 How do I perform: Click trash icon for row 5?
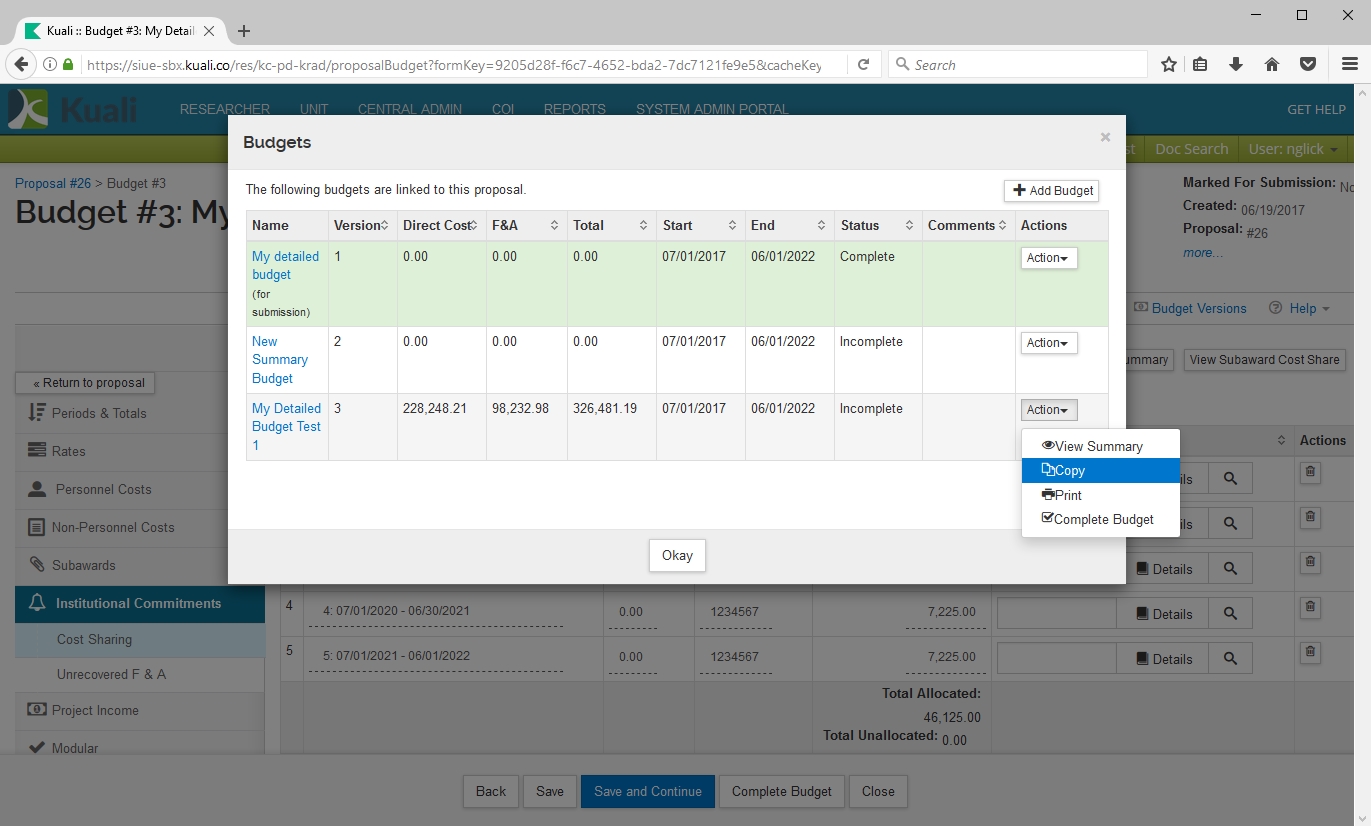(1310, 654)
